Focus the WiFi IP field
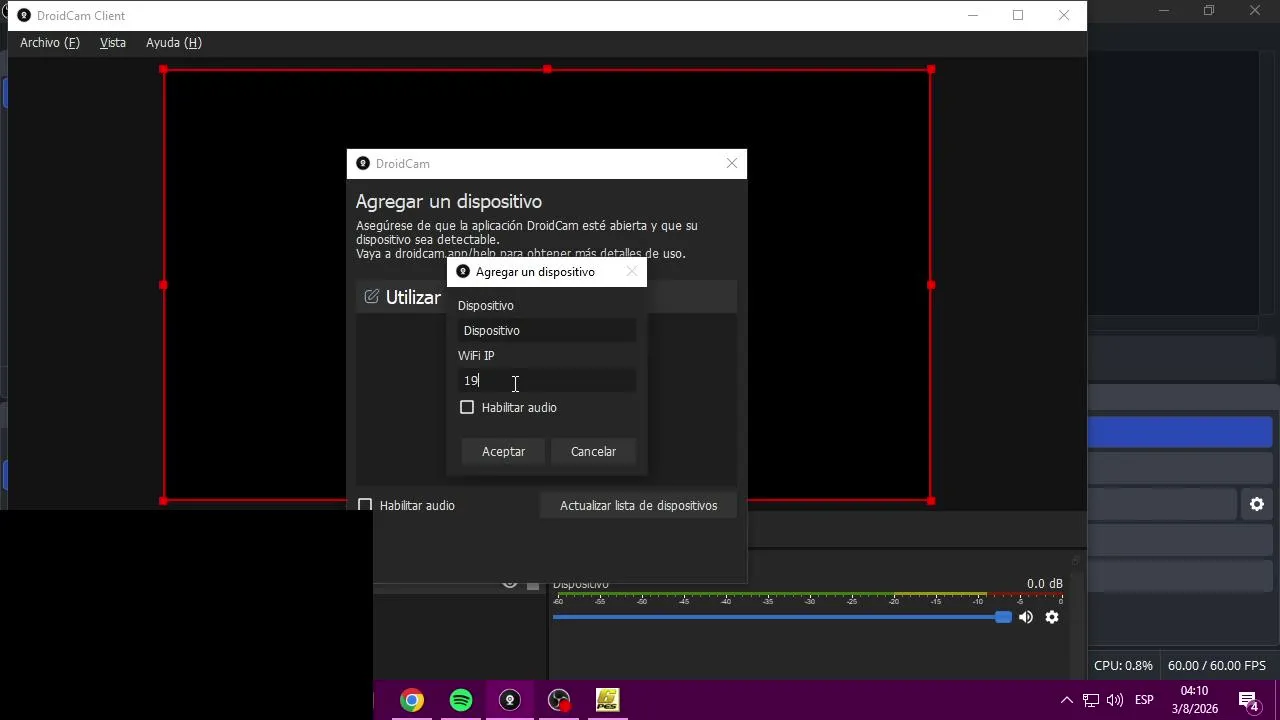Viewport: 1280px width, 720px height. pyautogui.click(x=547, y=381)
